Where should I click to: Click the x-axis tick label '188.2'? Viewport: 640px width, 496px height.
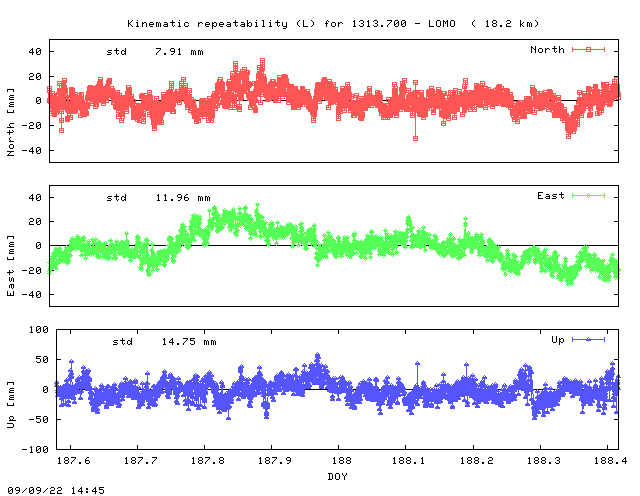click(x=476, y=461)
